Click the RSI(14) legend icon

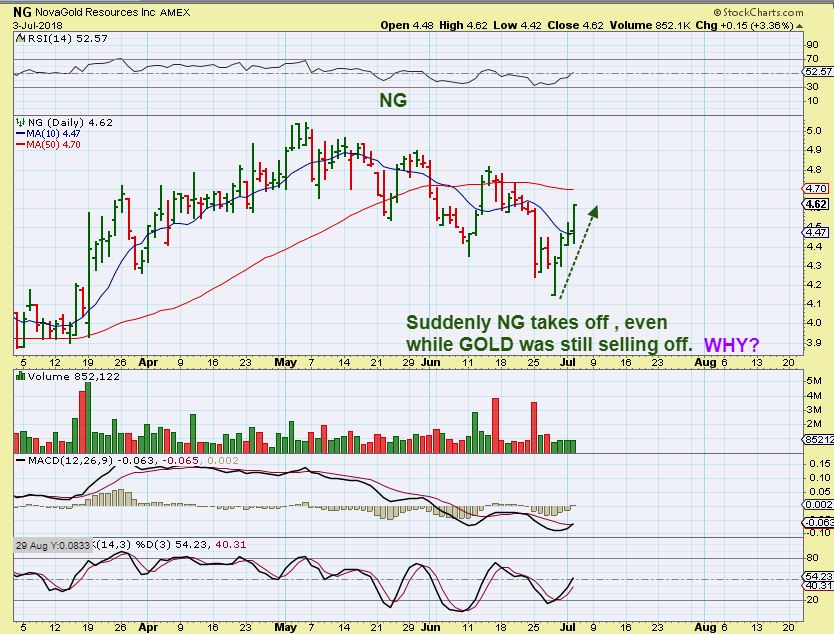tap(20, 38)
